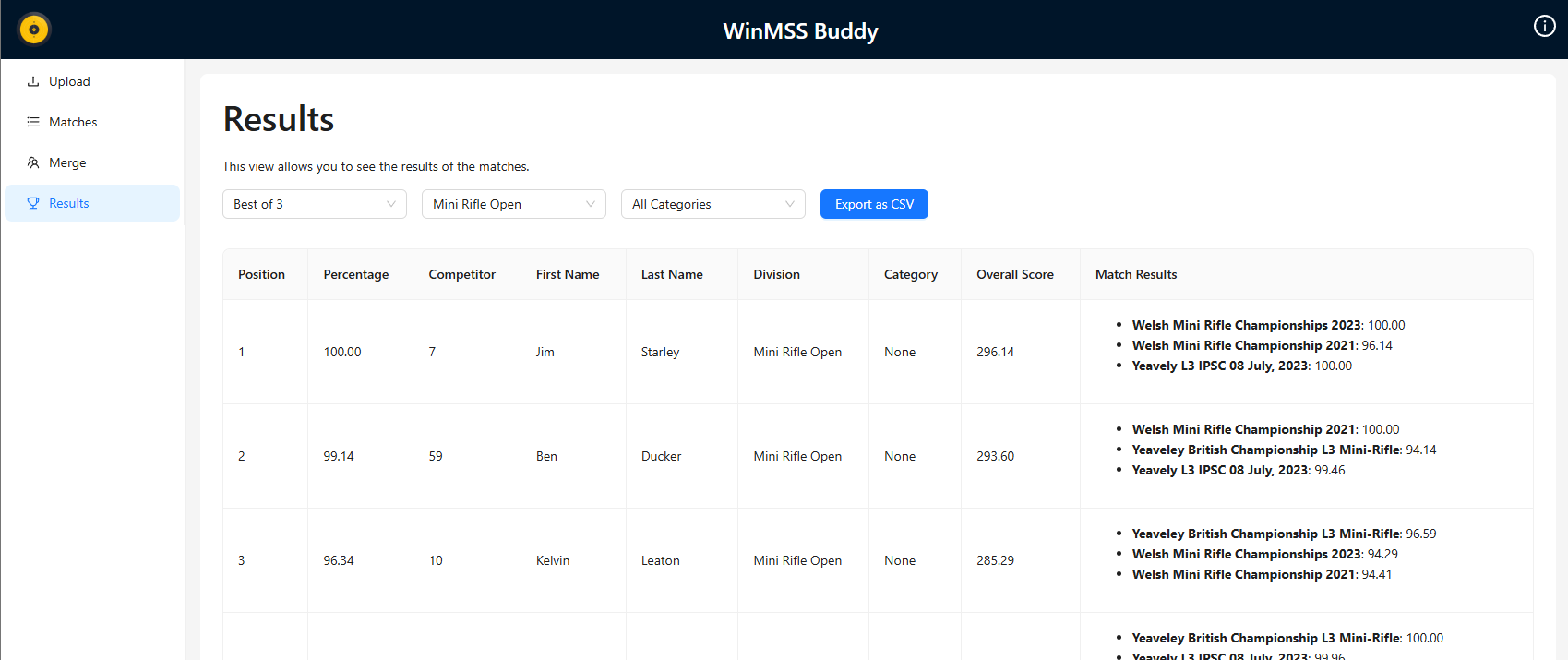Click the Overall Score column header

pos(1014,274)
